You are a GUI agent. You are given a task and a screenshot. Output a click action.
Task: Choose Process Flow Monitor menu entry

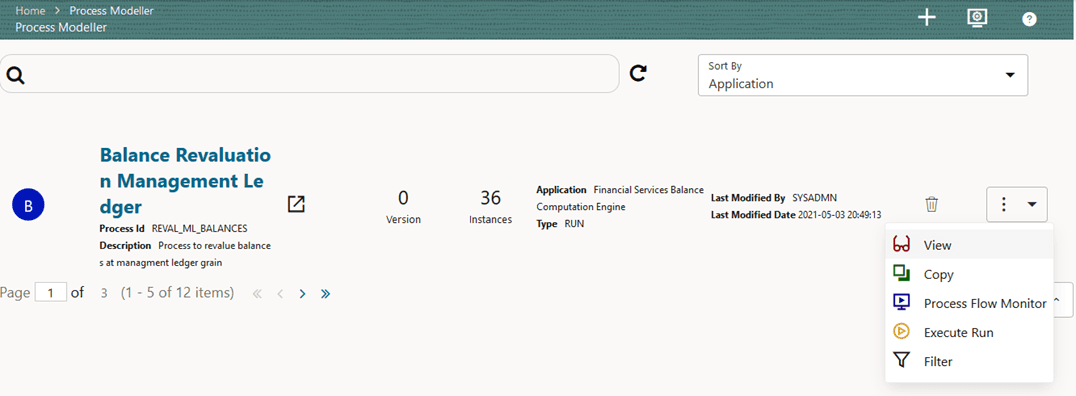pos(969,303)
